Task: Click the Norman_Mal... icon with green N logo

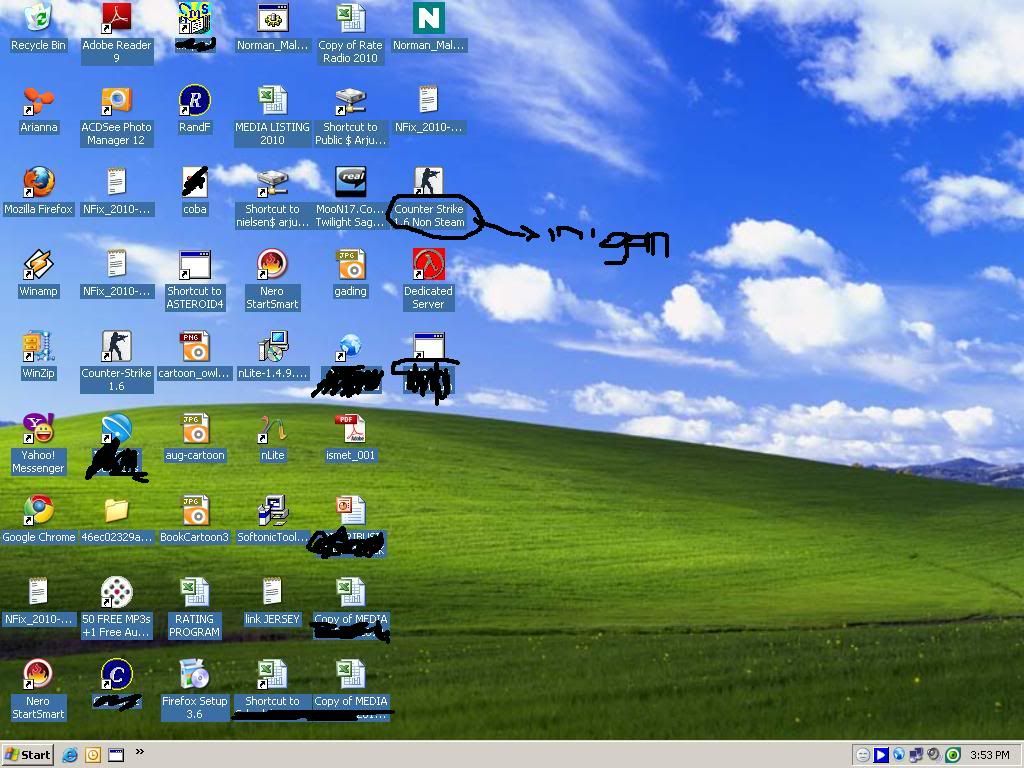Action: point(428,27)
